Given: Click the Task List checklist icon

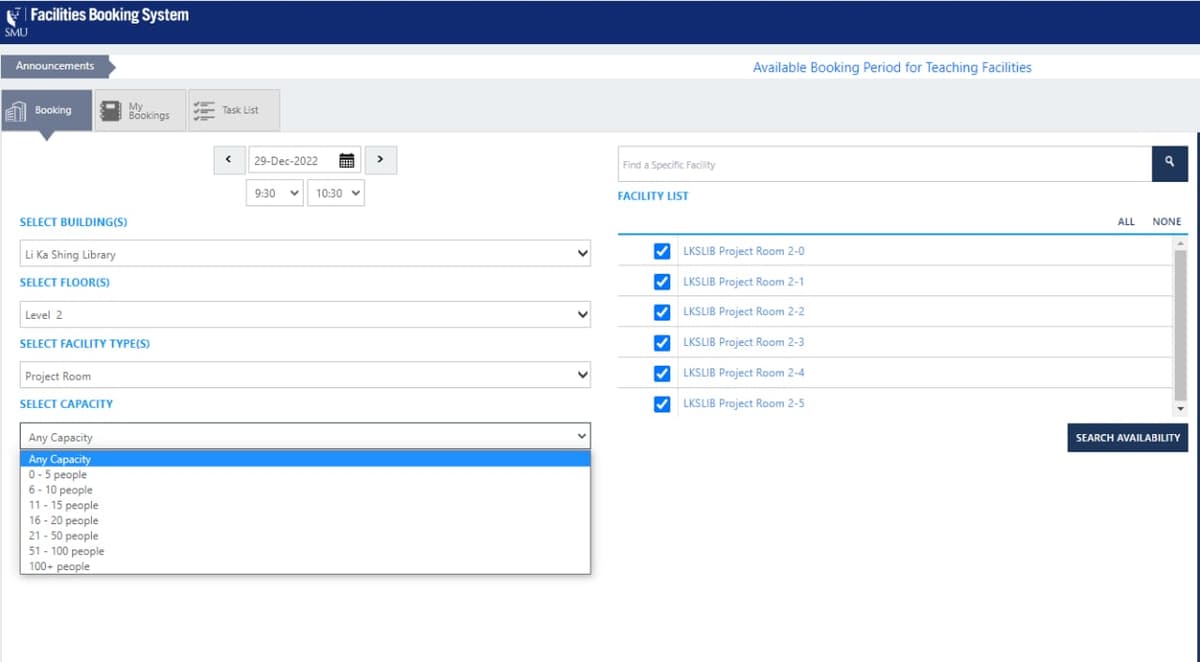Looking at the screenshot, I should 205,110.
